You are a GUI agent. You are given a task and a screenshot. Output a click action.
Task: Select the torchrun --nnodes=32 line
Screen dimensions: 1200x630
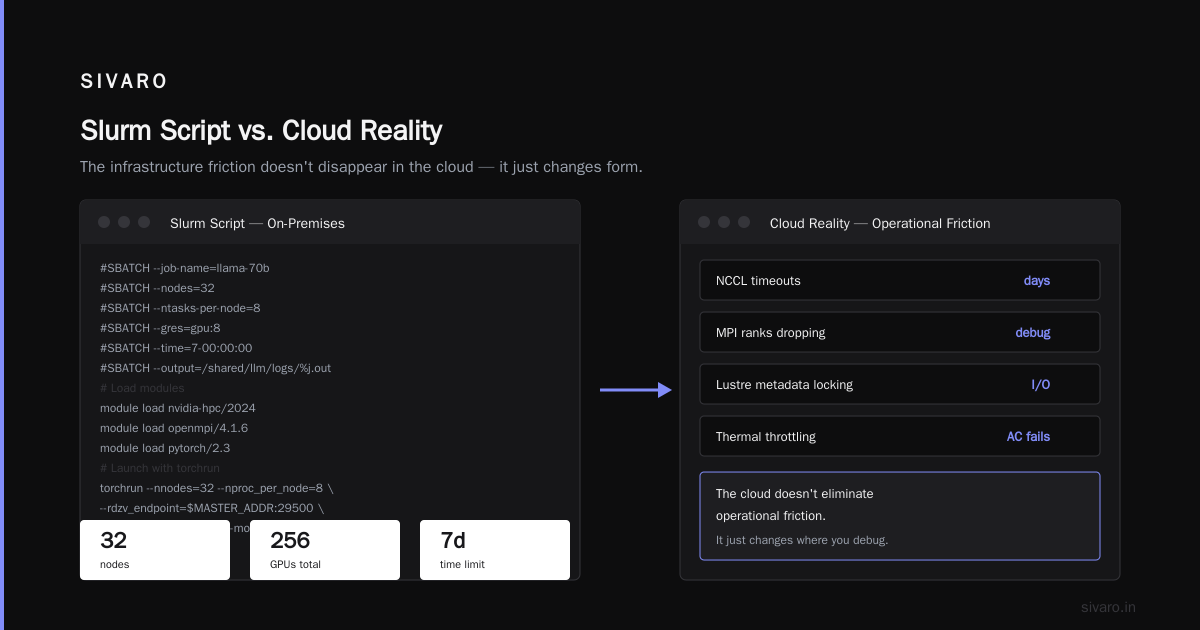217,488
